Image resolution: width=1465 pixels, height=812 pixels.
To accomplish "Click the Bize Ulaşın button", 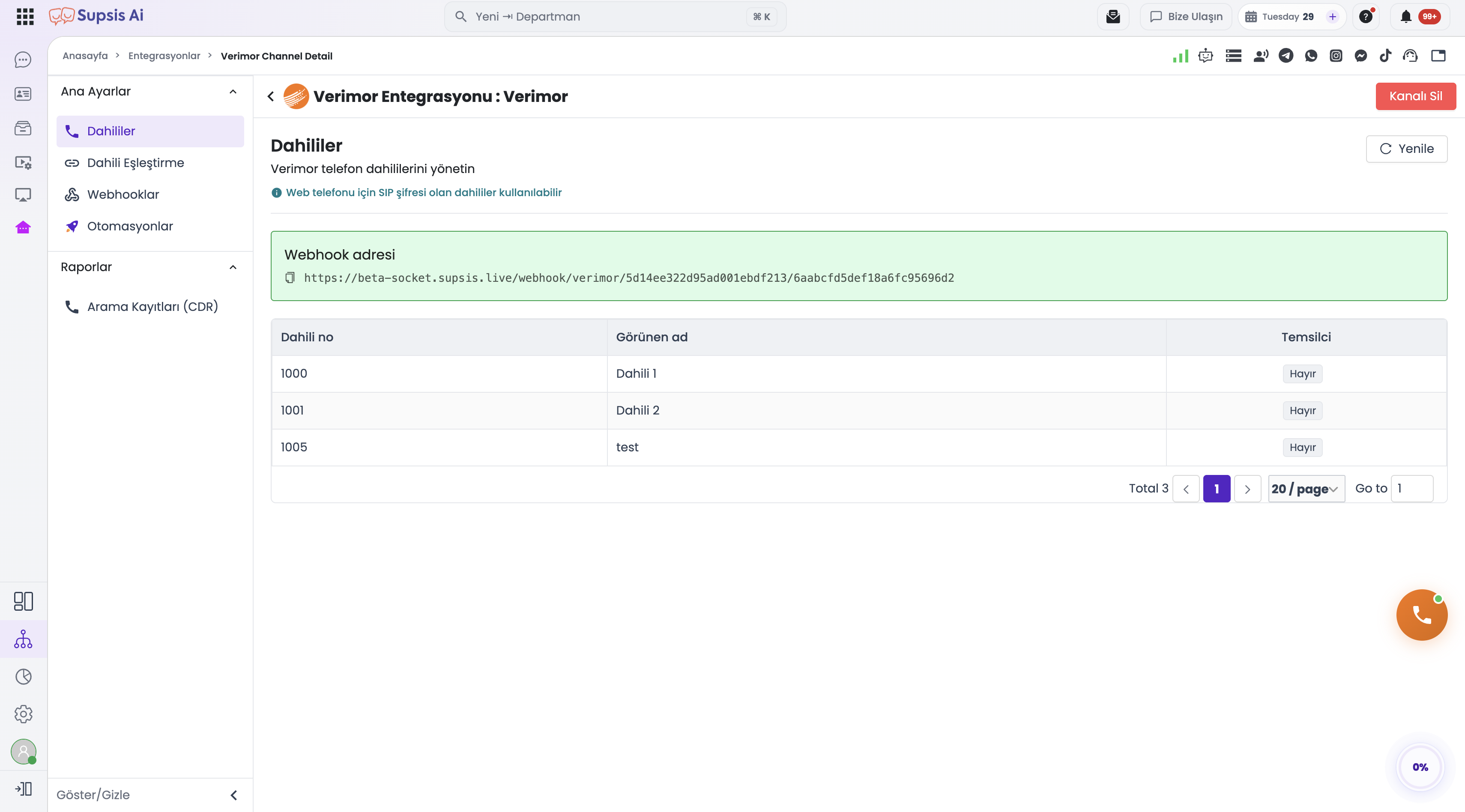I will (1186, 17).
